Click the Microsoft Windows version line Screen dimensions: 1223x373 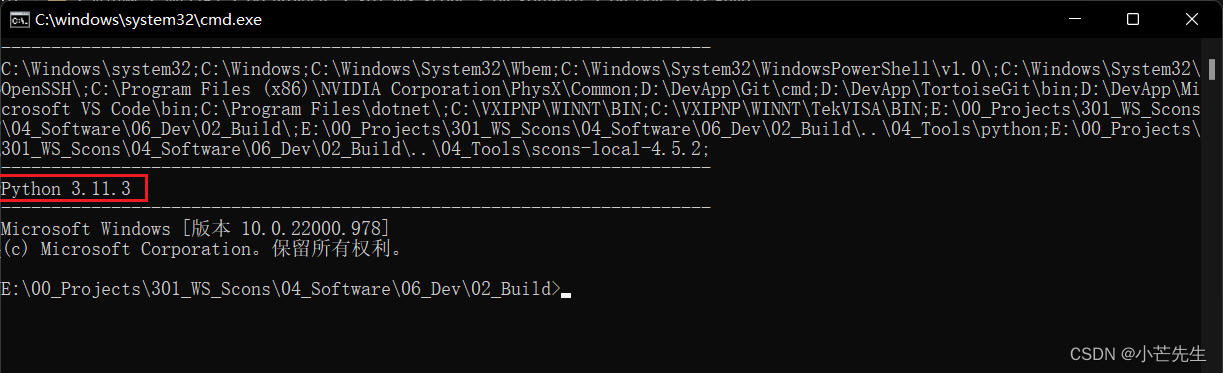[196, 228]
